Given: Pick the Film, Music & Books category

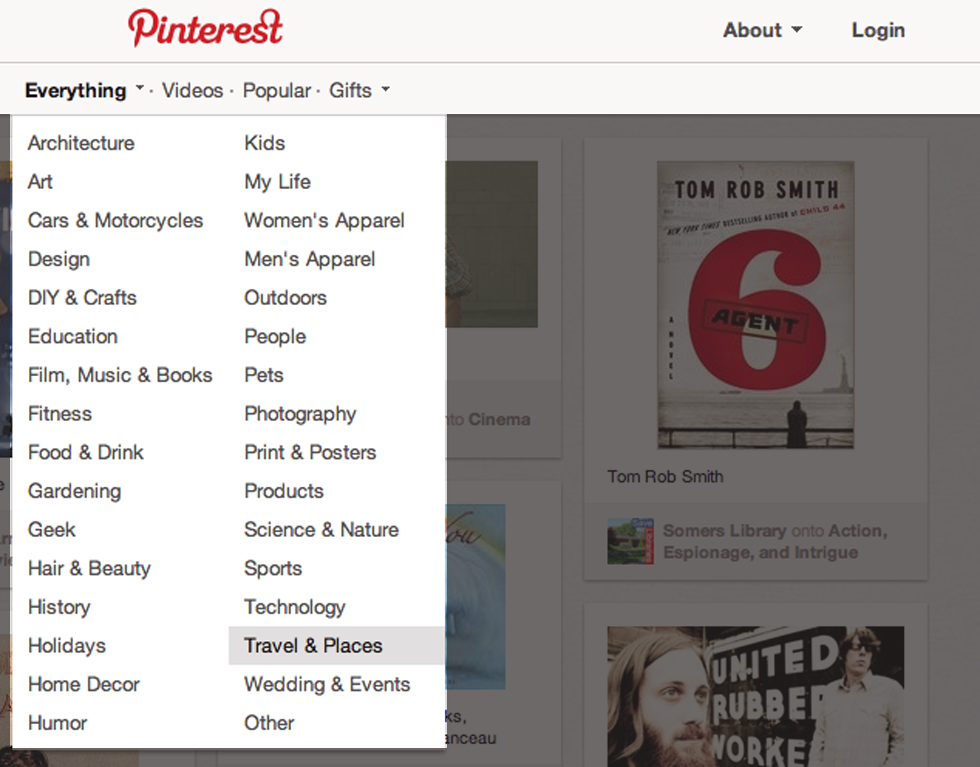Looking at the screenshot, I should pyautogui.click(x=120, y=375).
